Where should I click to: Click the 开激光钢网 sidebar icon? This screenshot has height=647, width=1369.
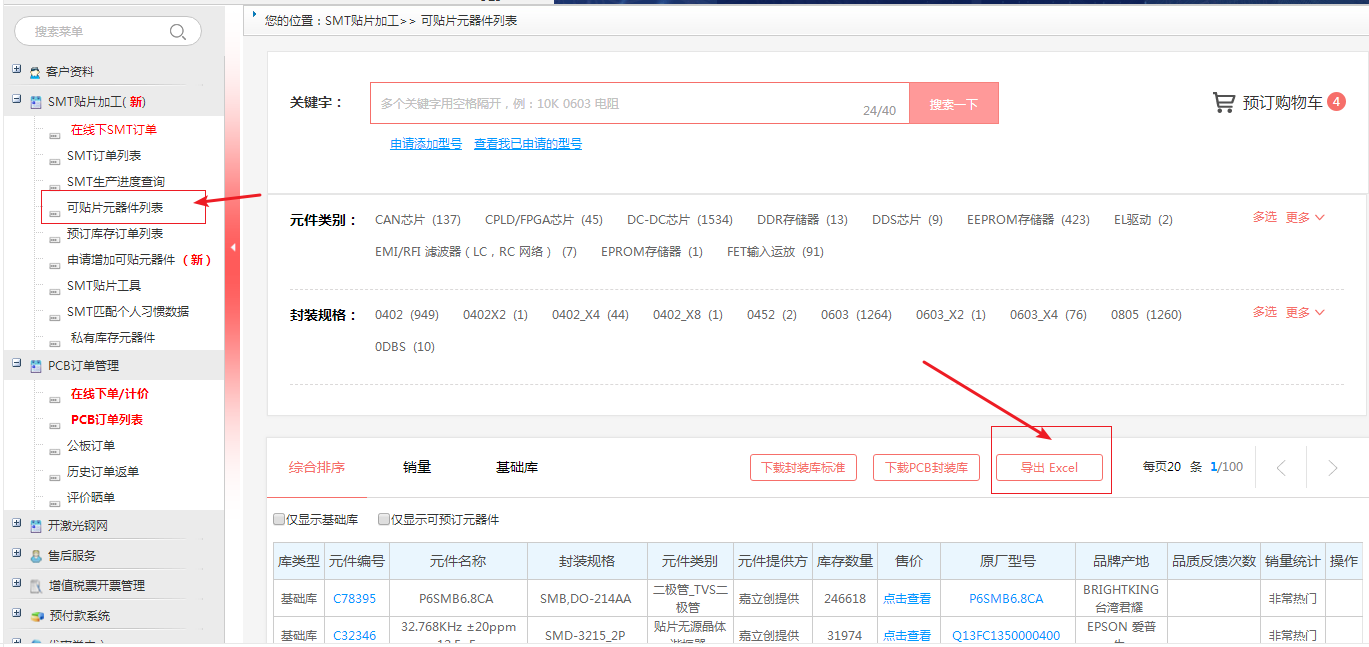[x=36, y=526]
